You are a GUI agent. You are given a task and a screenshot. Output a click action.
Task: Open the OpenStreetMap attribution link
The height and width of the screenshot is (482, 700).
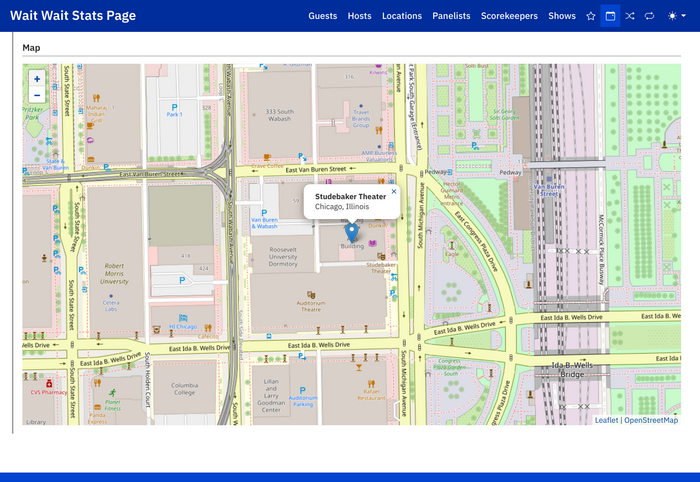pos(651,420)
